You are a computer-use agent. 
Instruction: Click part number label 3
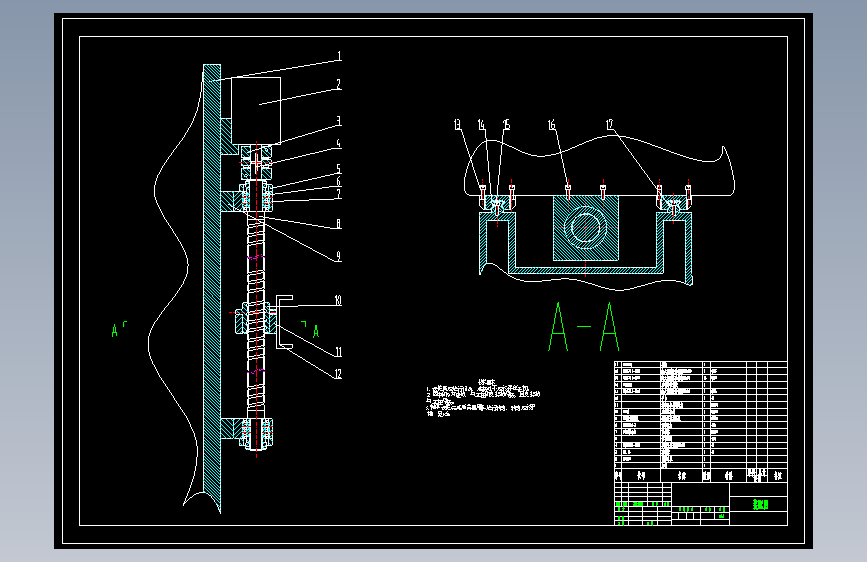(x=339, y=121)
